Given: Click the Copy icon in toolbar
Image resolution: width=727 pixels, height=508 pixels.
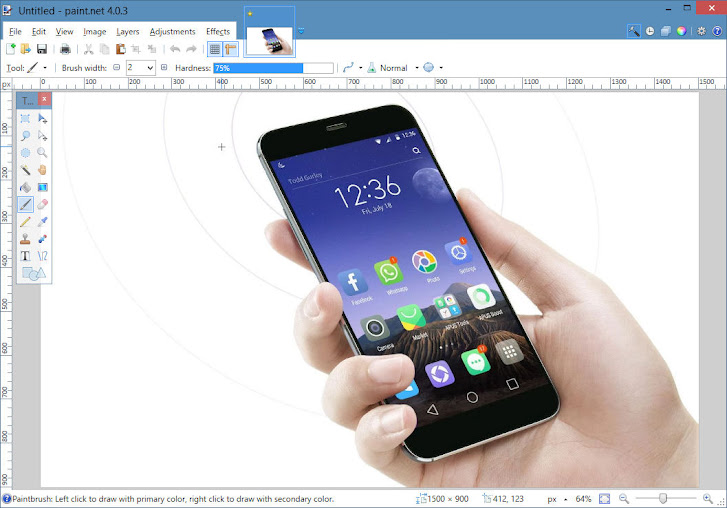Looking at the screenshot, I should (105, 49).
